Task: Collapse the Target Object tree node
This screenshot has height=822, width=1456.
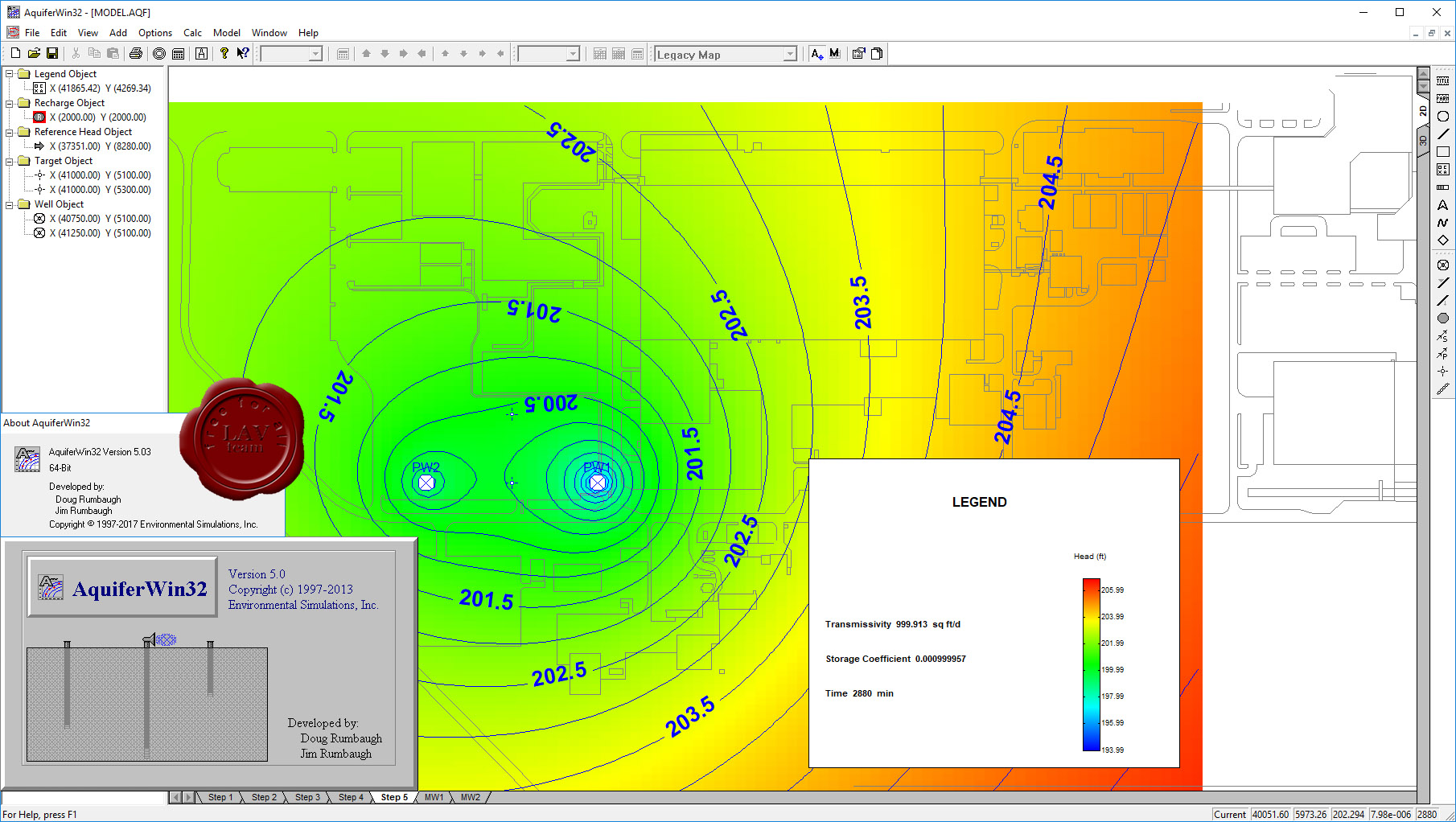Action: pos(10,161)
